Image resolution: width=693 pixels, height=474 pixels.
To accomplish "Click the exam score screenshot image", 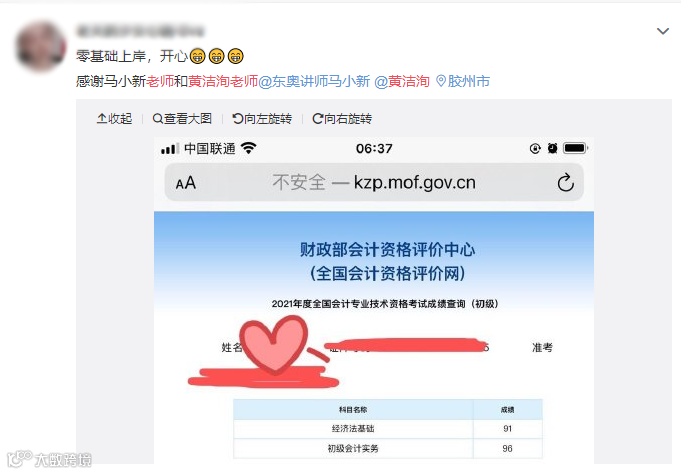I will tap(374, 301).
